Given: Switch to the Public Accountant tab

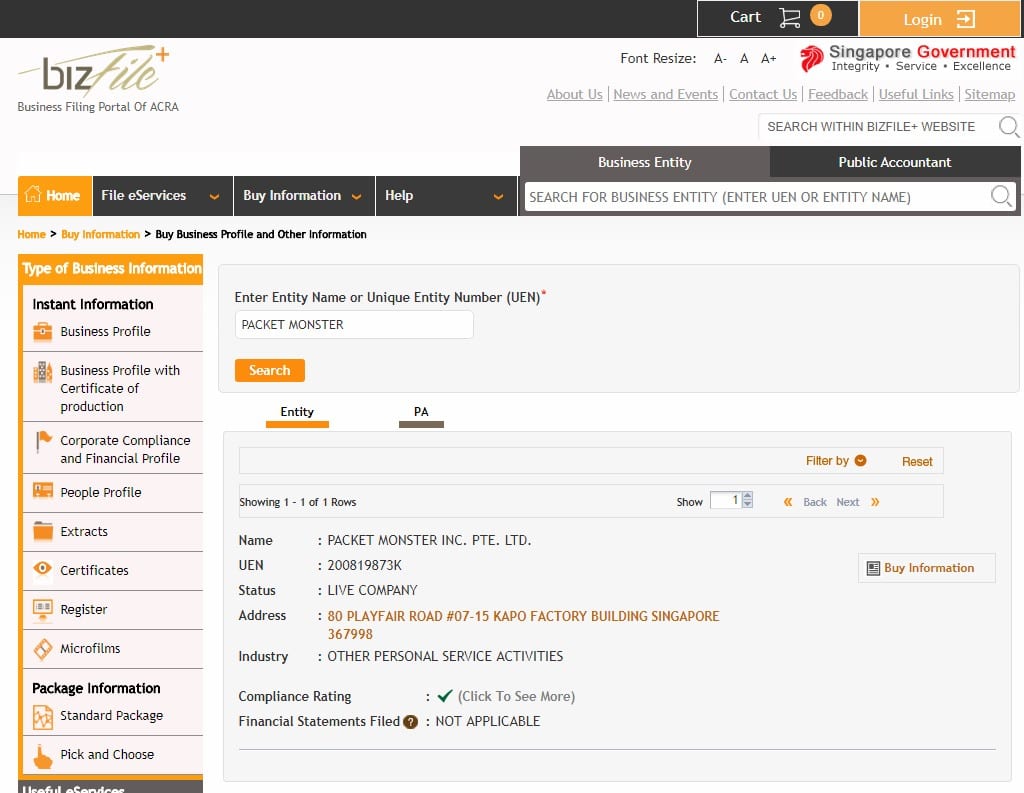Looking at the screenshot, I should pos(894,162).
